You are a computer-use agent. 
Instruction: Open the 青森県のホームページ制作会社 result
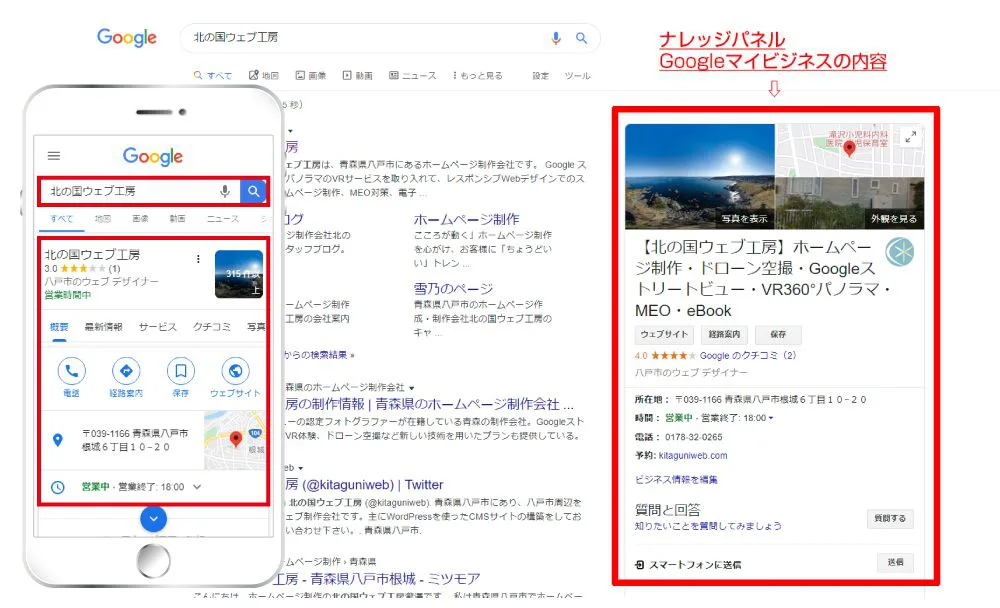click(x=429, y=404)
